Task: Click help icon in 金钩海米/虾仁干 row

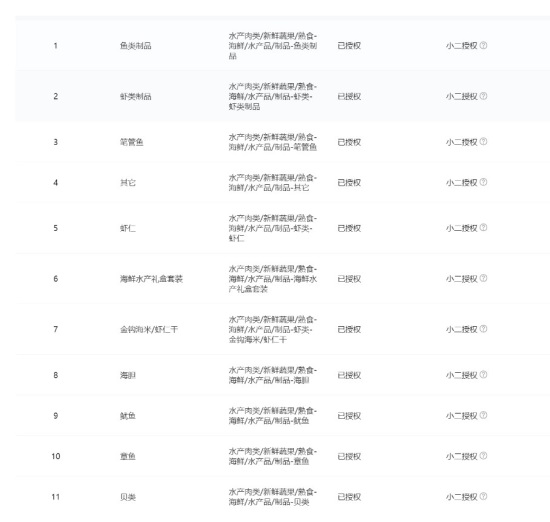Action: click(483, 329)
